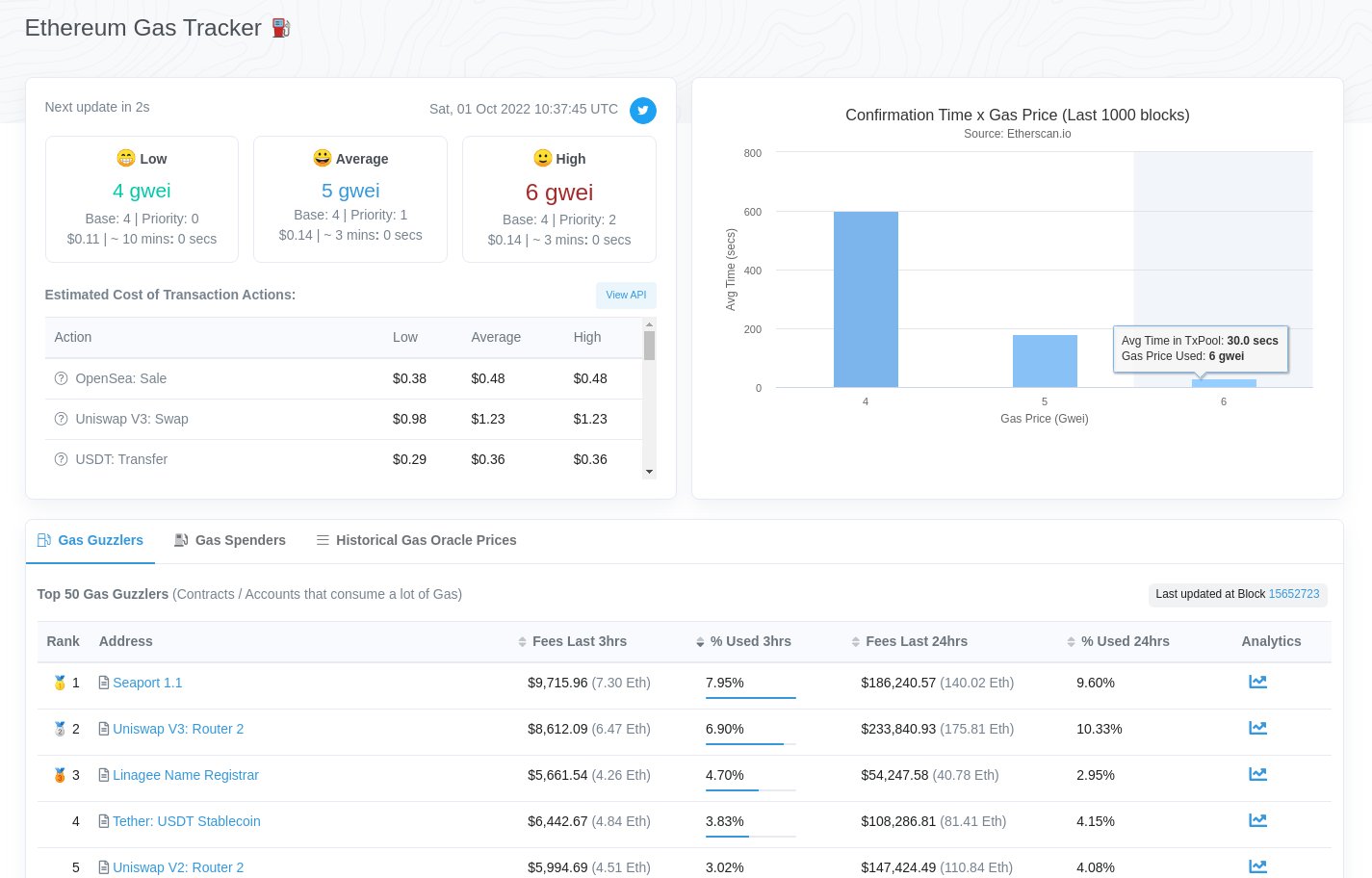Switch to the Gas Spenders tab

click(x=230, y=540)
